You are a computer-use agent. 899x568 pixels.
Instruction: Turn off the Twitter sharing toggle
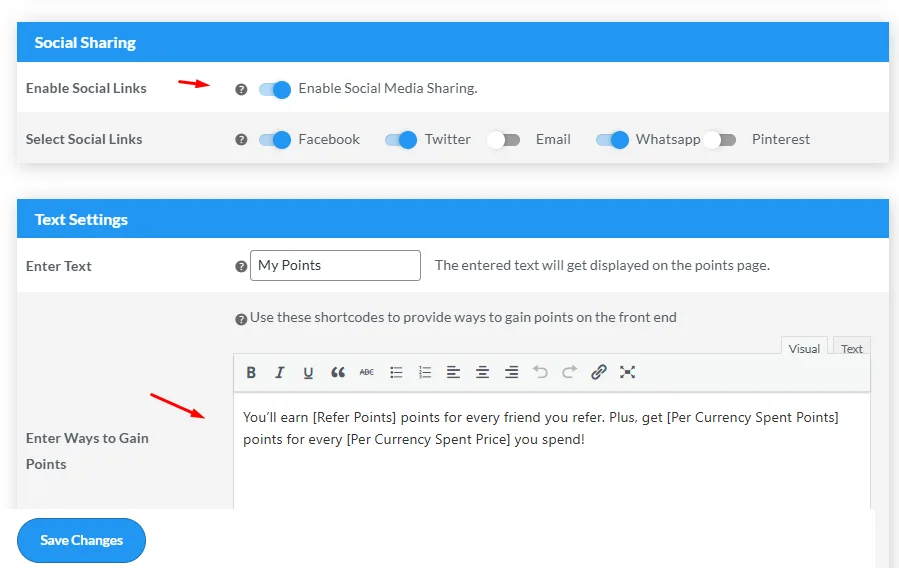pyautogui.click(x=401, y=140)
